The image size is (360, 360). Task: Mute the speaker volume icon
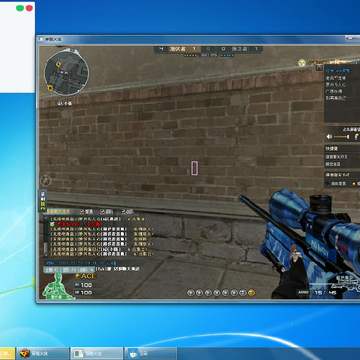[x=329, y=137]
